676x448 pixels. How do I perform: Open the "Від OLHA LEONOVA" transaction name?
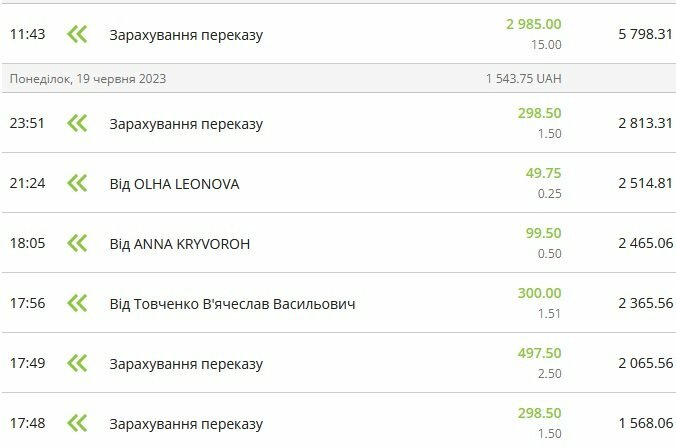click(x=174, y=184)
